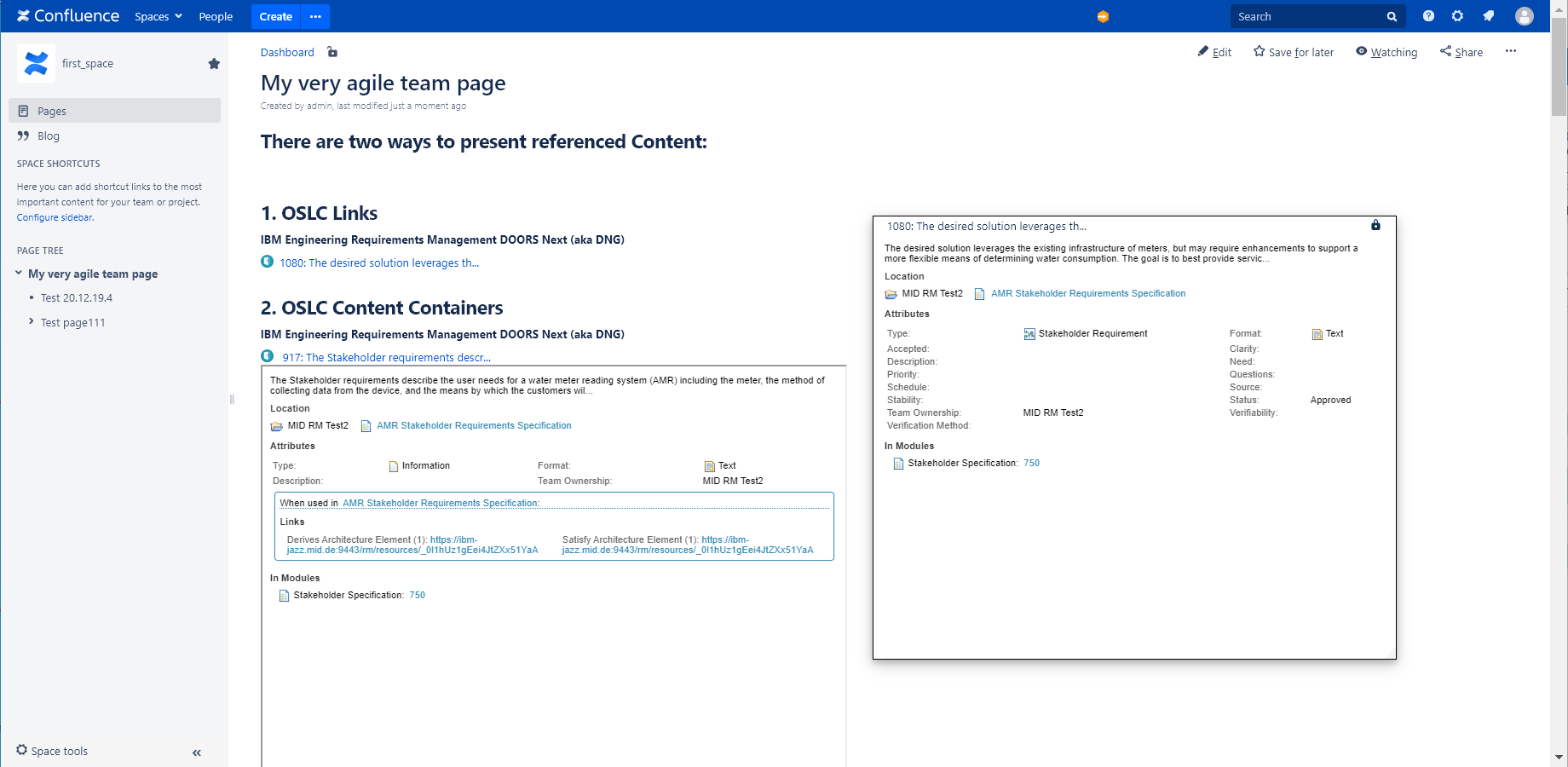Click Save for later star

point(1294,52)
